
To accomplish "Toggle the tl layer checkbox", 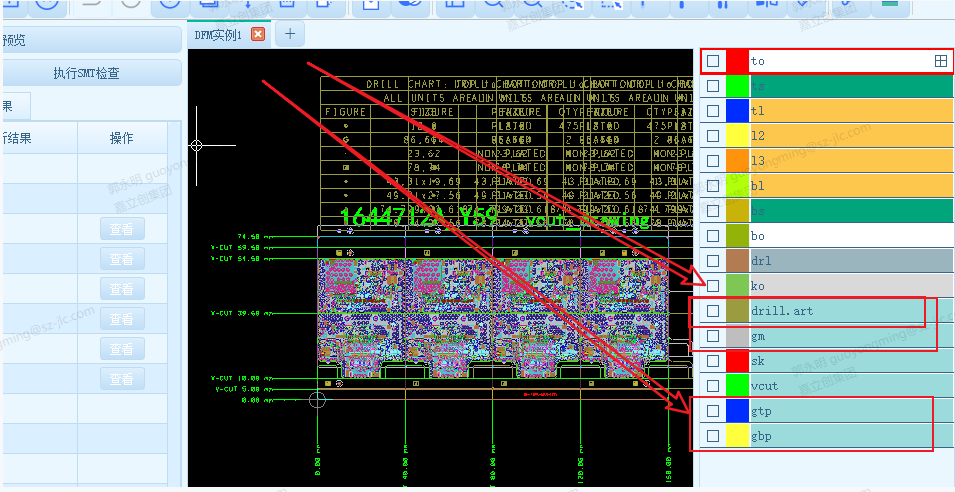I will pyautogui.click(x=713, y=111).
